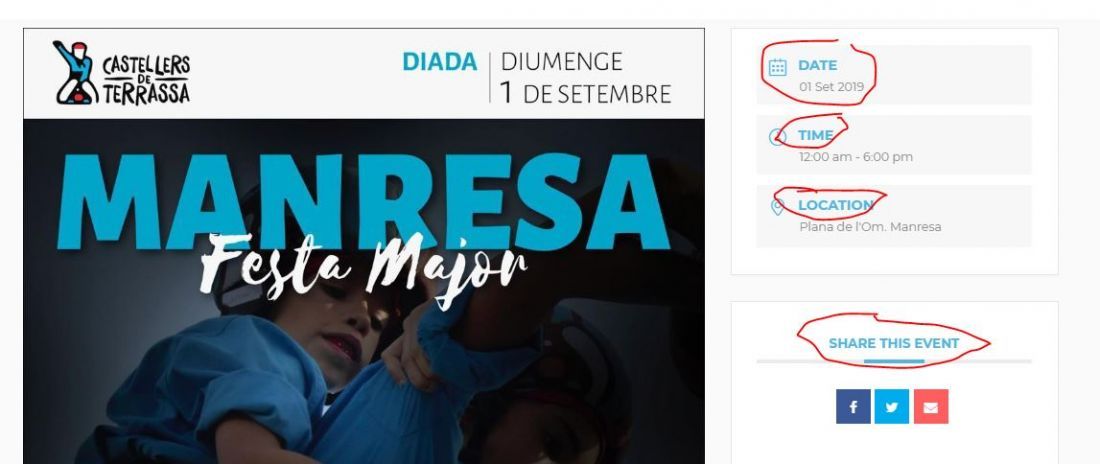
Task: Click the MANRESA title on poster
Action: point(363,202)
